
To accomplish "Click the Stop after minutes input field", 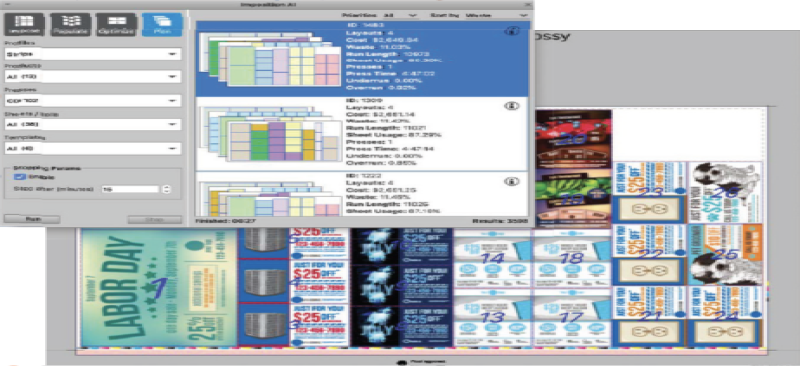I will tap(131, 189).
